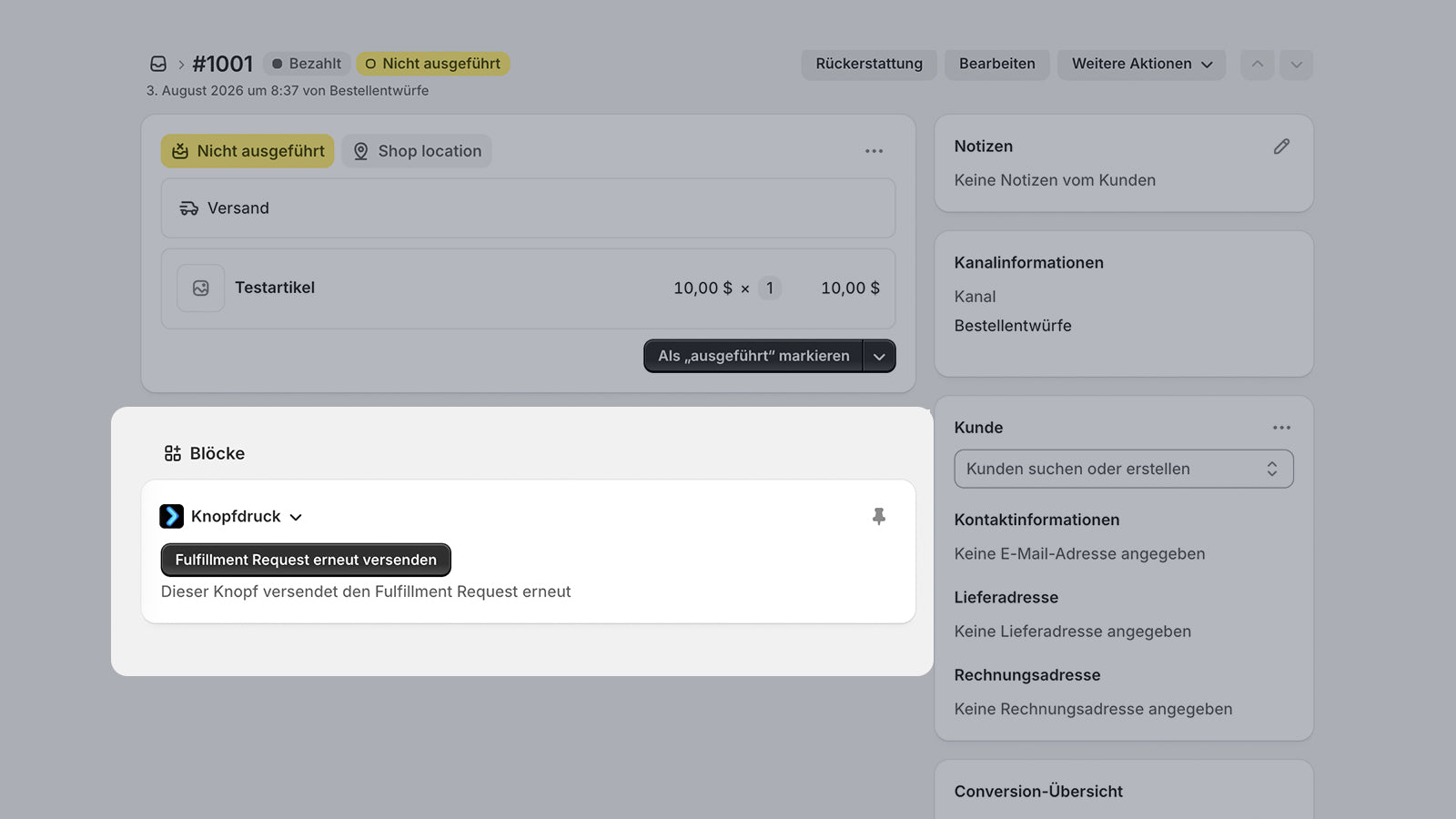Click Keine Notizen vom Kunden text
1456x819 pixels.
coord(1055,180)
